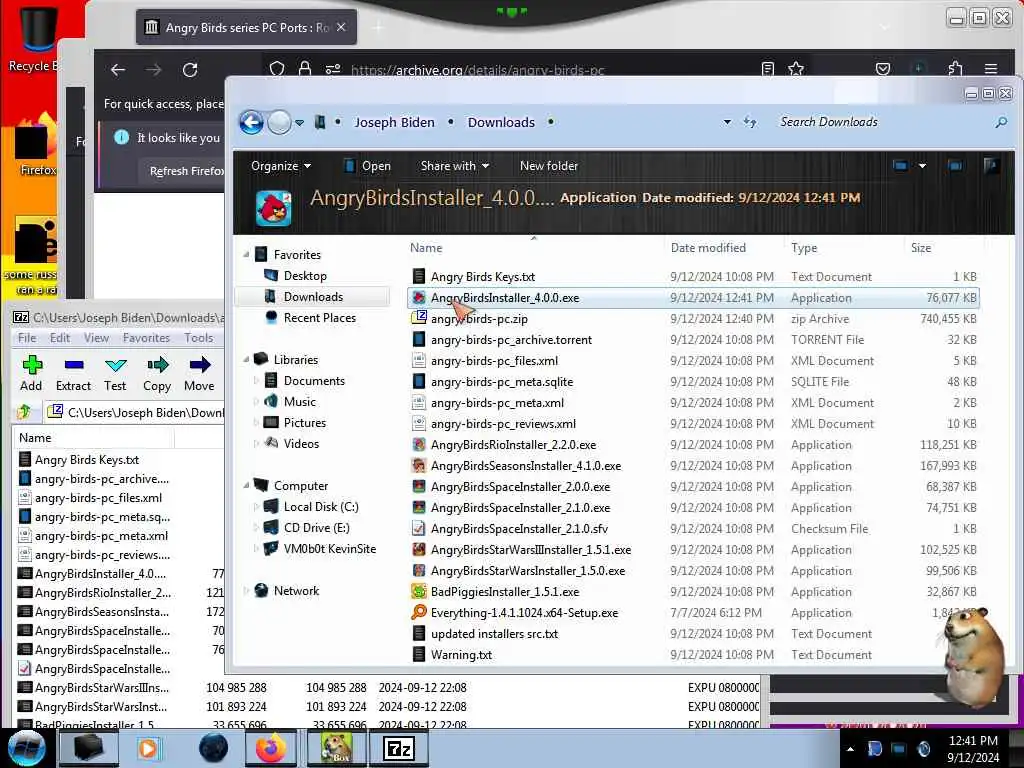
Task: Open the view options dropdown arrow
Action: [x=922, y=166]
